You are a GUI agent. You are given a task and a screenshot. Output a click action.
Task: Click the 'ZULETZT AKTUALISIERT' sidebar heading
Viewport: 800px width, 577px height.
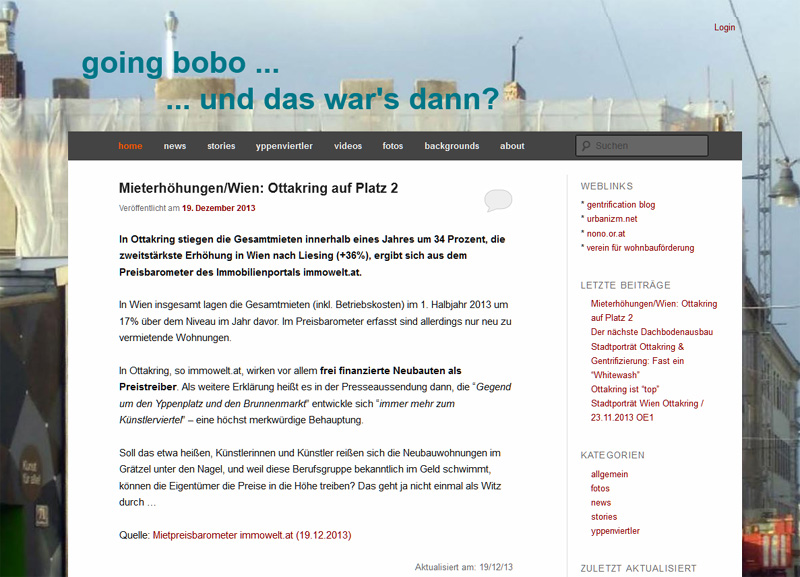638,568
